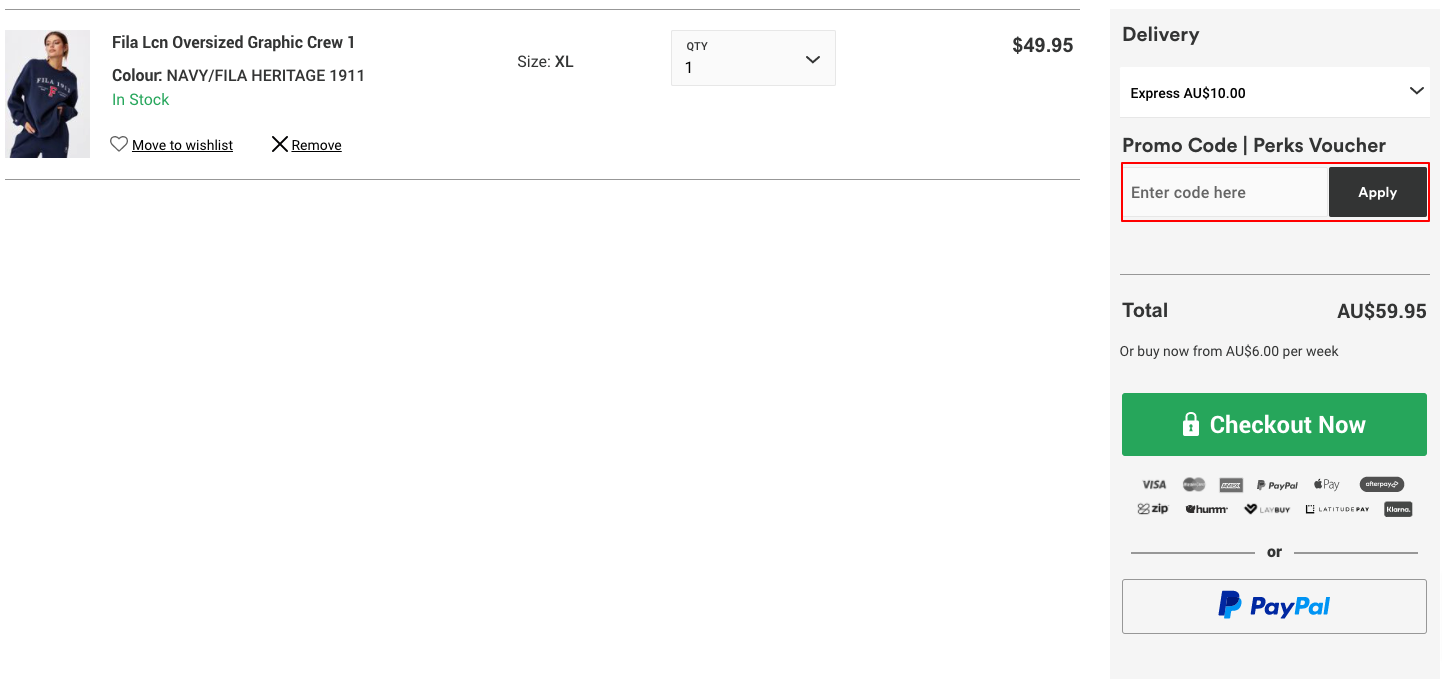Click the heart icon next to Move to wishlist
This screenshot has height=680, width=1442.
point(119,144)
